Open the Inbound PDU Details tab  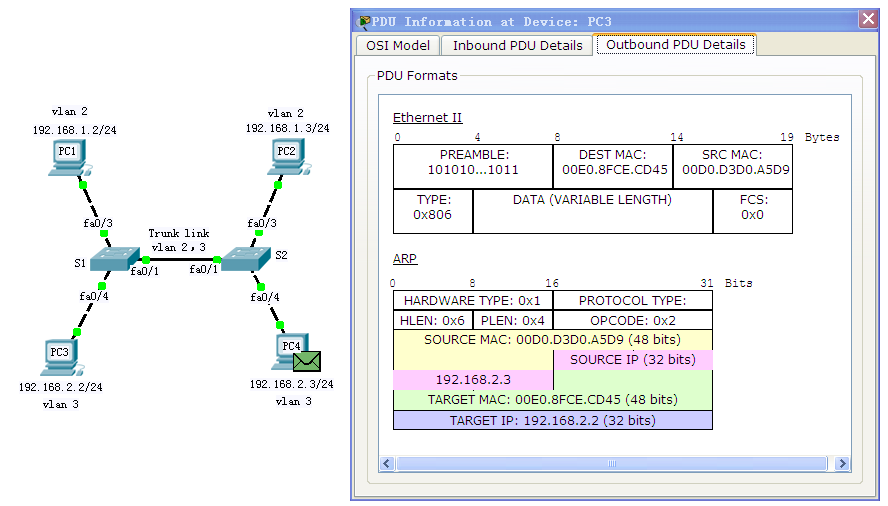[x=517, y=45]
